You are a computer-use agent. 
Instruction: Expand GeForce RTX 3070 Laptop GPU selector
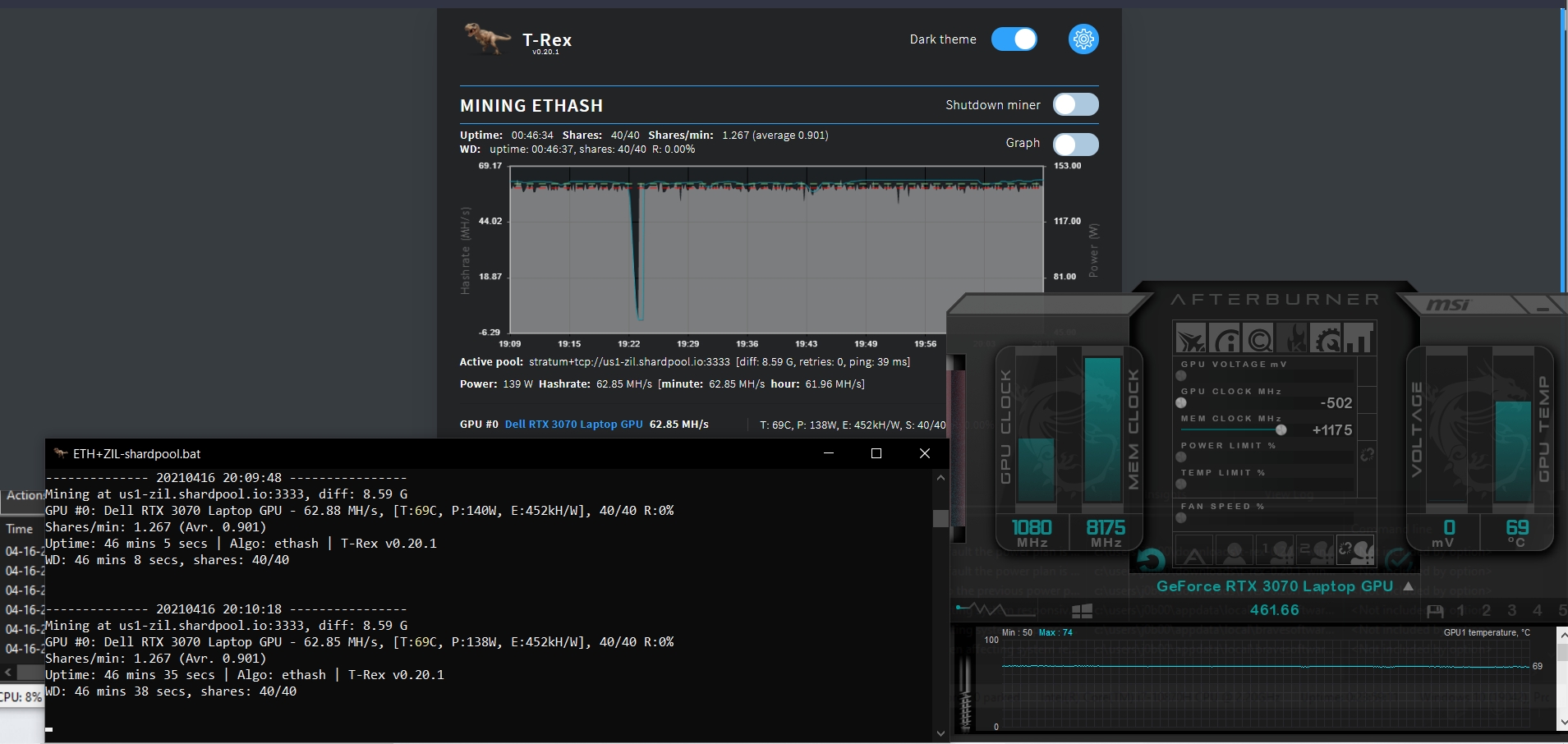1409,586
